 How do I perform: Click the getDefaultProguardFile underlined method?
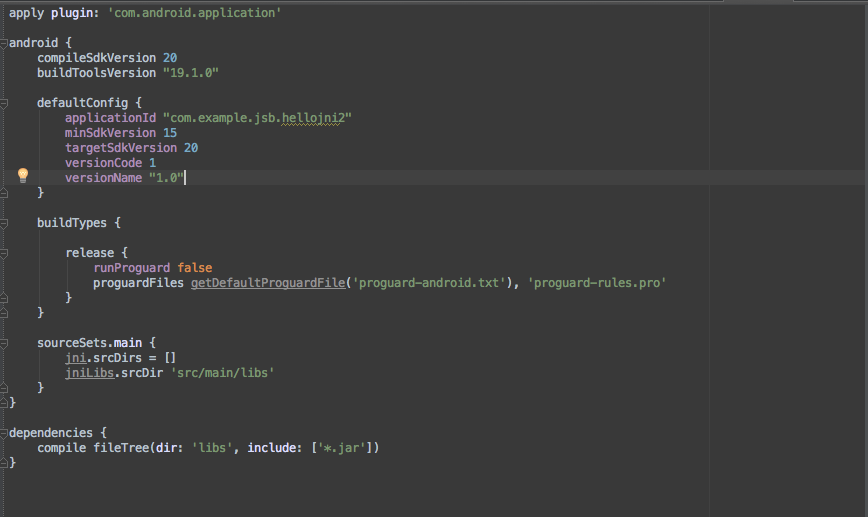point(268,283)
